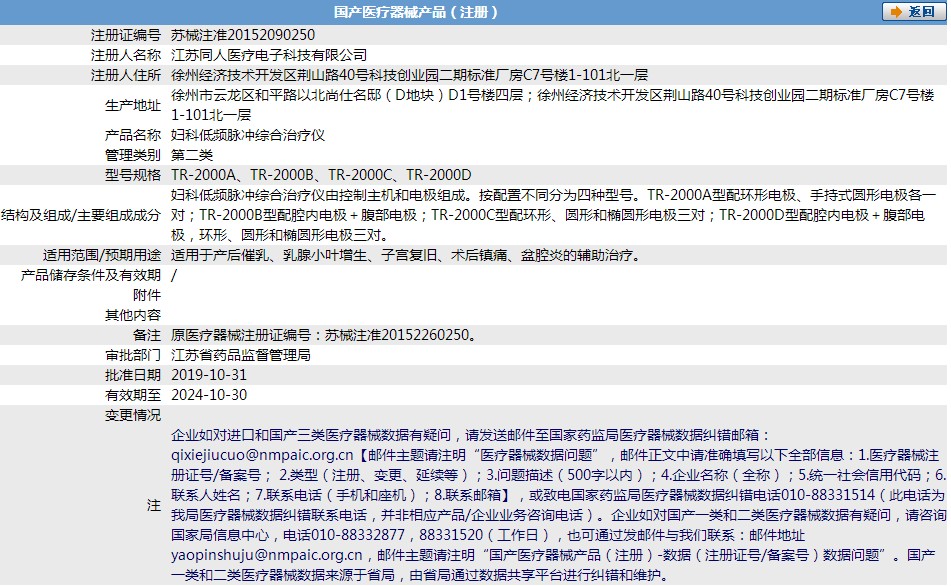The height and width of the screenshot is (586, 951).
Task: Click the label 注册证编号
Action: coord(126,35)
